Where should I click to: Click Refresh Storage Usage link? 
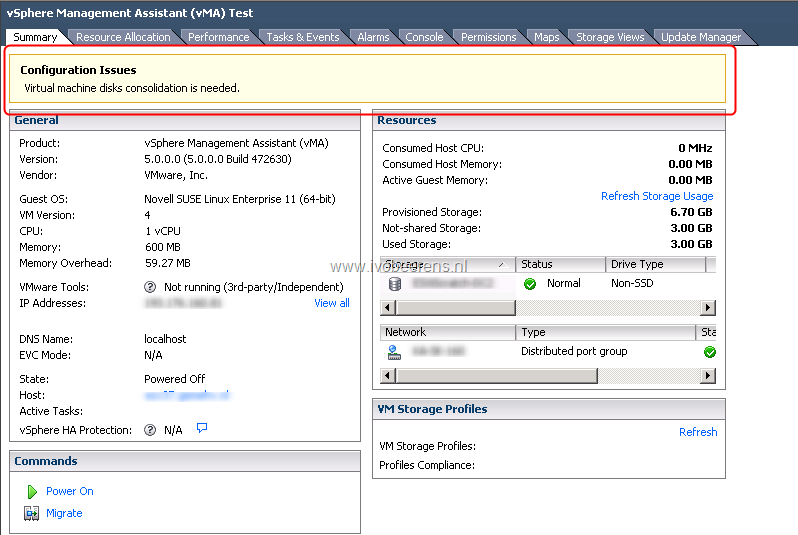(657, 196)
